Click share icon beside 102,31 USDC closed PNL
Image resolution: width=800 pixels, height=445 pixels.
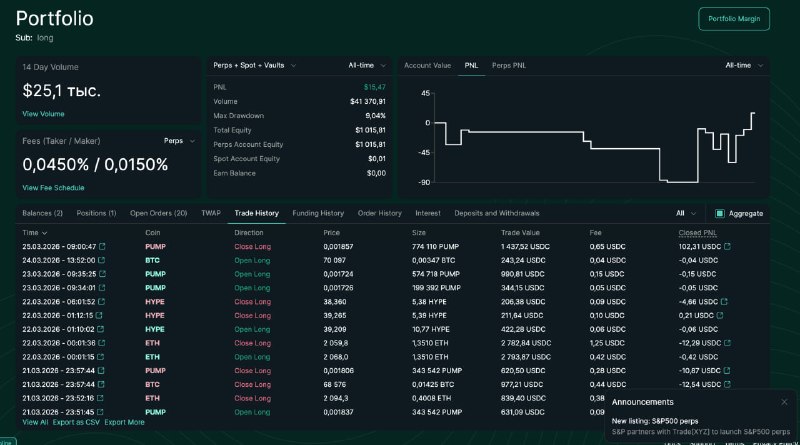click(727, 246)
